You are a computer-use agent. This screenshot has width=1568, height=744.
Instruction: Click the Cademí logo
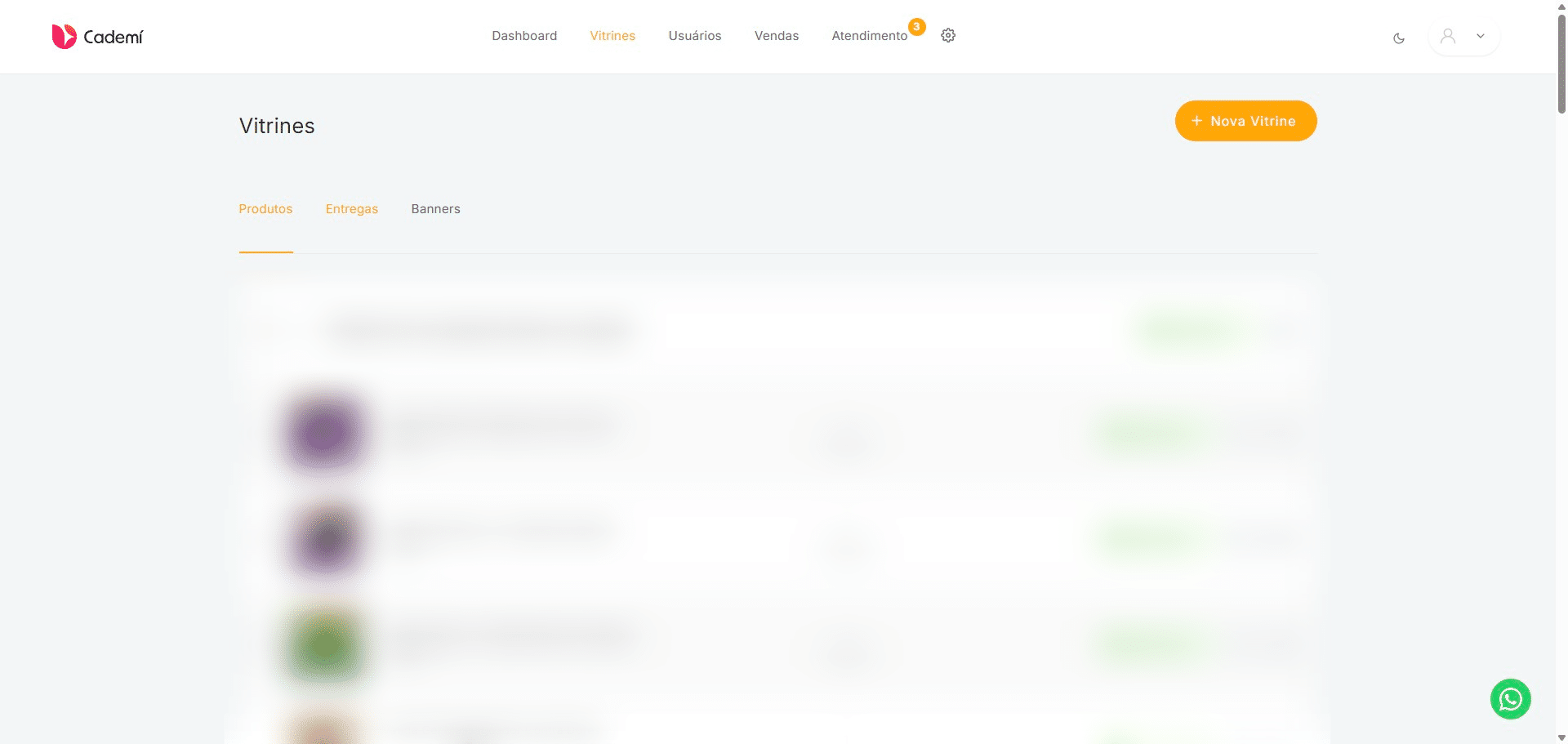pyautogui.click(x=97, y=37)
